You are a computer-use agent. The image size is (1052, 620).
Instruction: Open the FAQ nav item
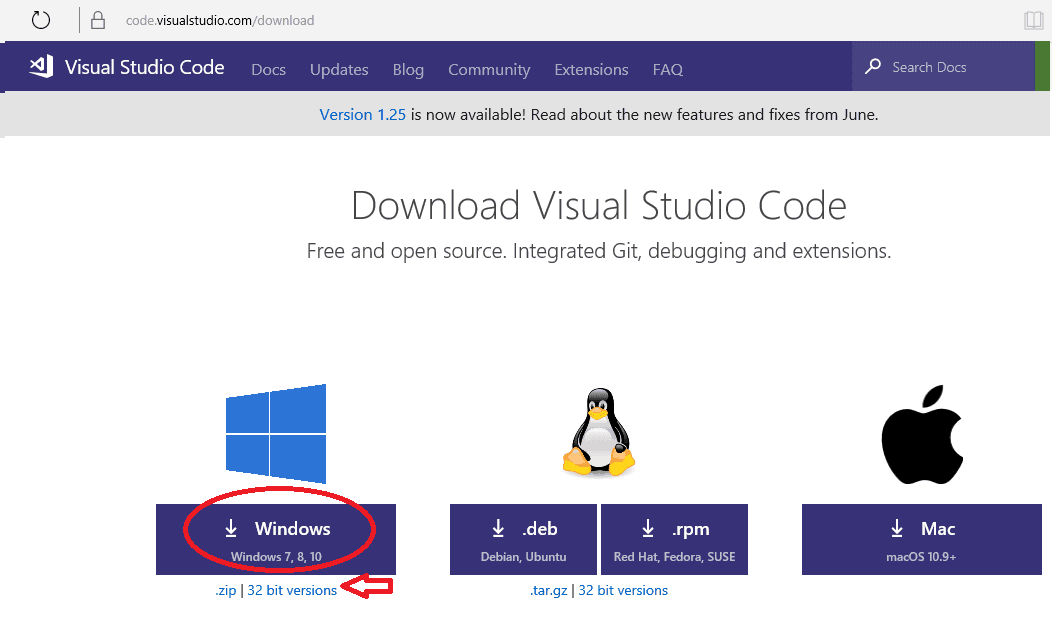pos(668,69)
